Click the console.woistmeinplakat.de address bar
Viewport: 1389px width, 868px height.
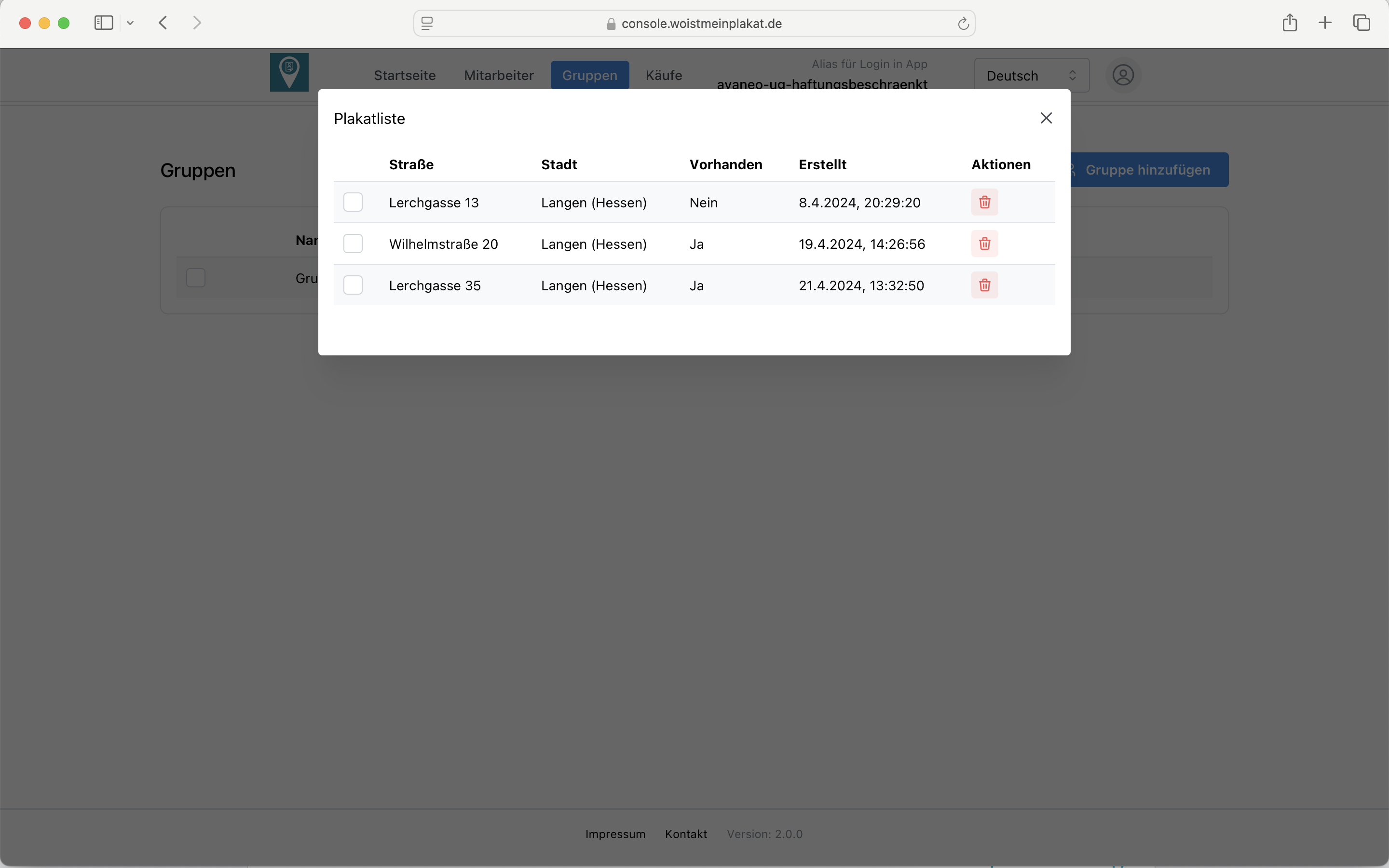tap(694, 24)
